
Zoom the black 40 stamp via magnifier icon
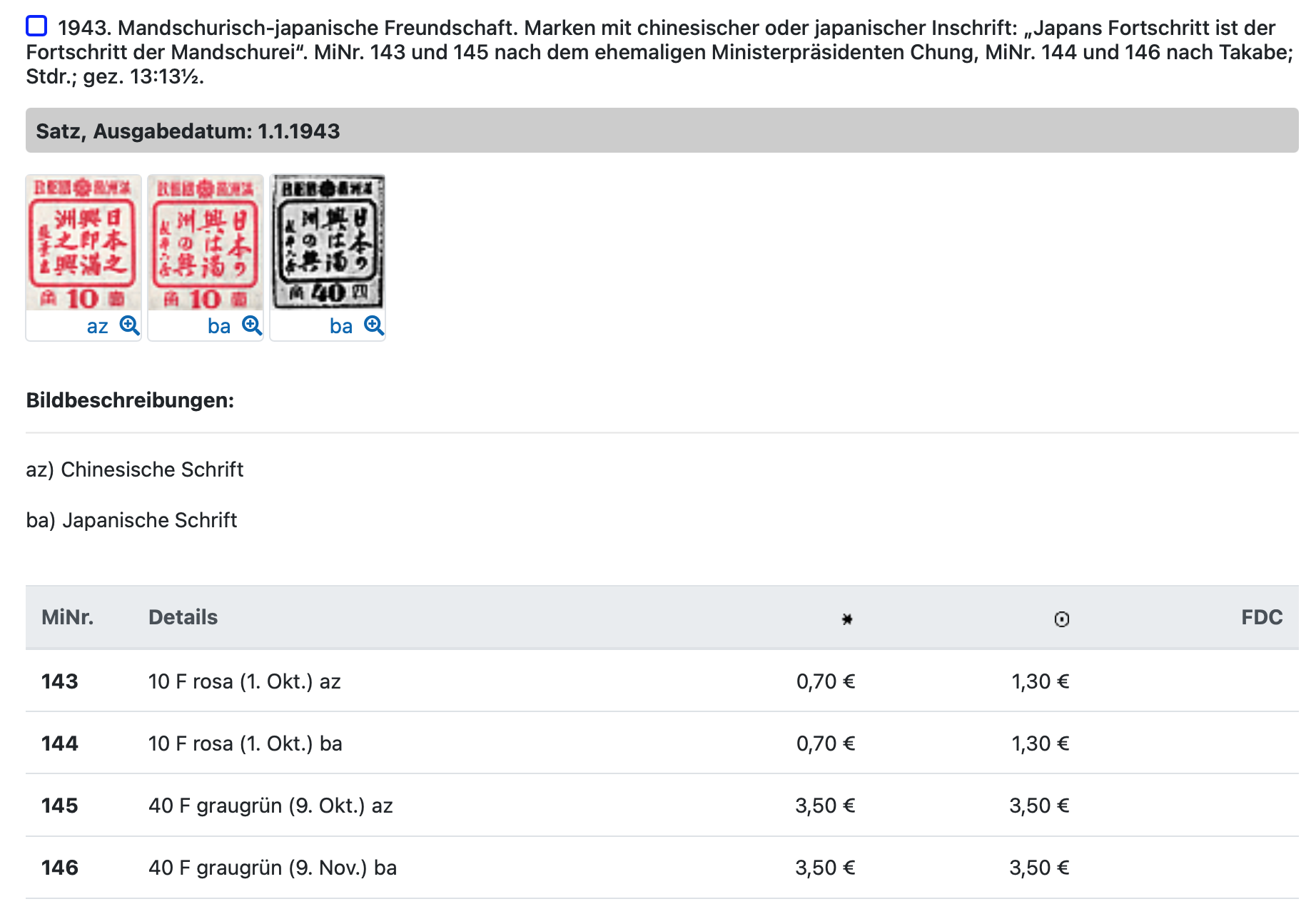click(374, 325)
